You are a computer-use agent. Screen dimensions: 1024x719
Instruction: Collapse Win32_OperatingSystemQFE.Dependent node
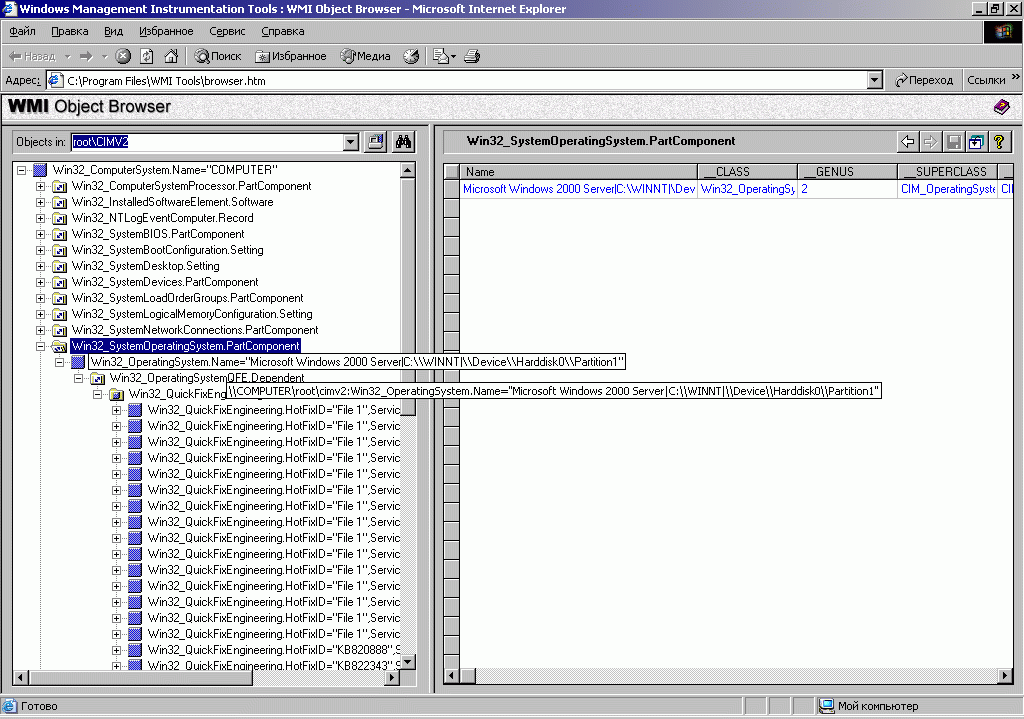tap(78, 378)
